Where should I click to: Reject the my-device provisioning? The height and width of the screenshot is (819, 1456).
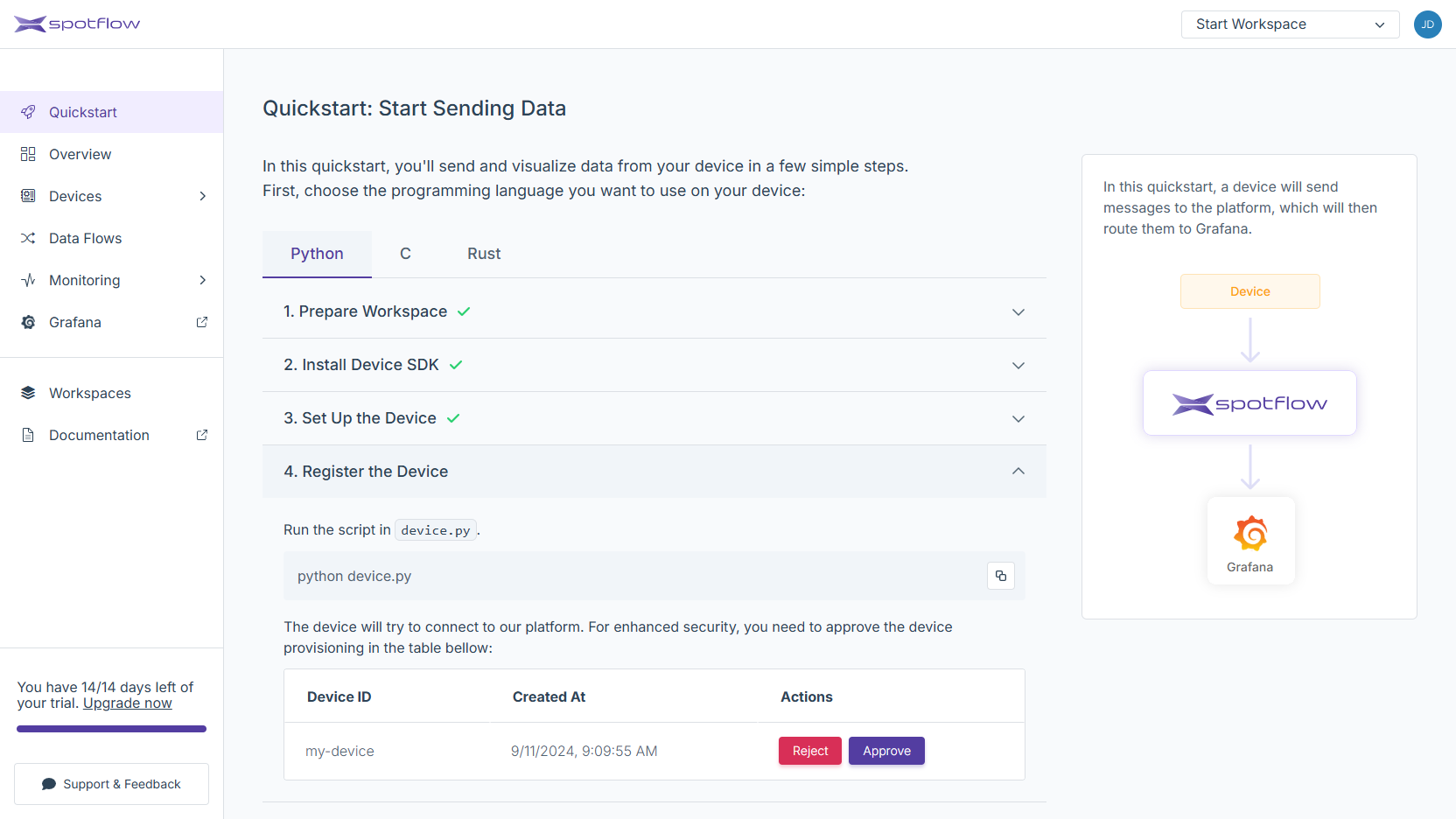(x=810, y=751)
